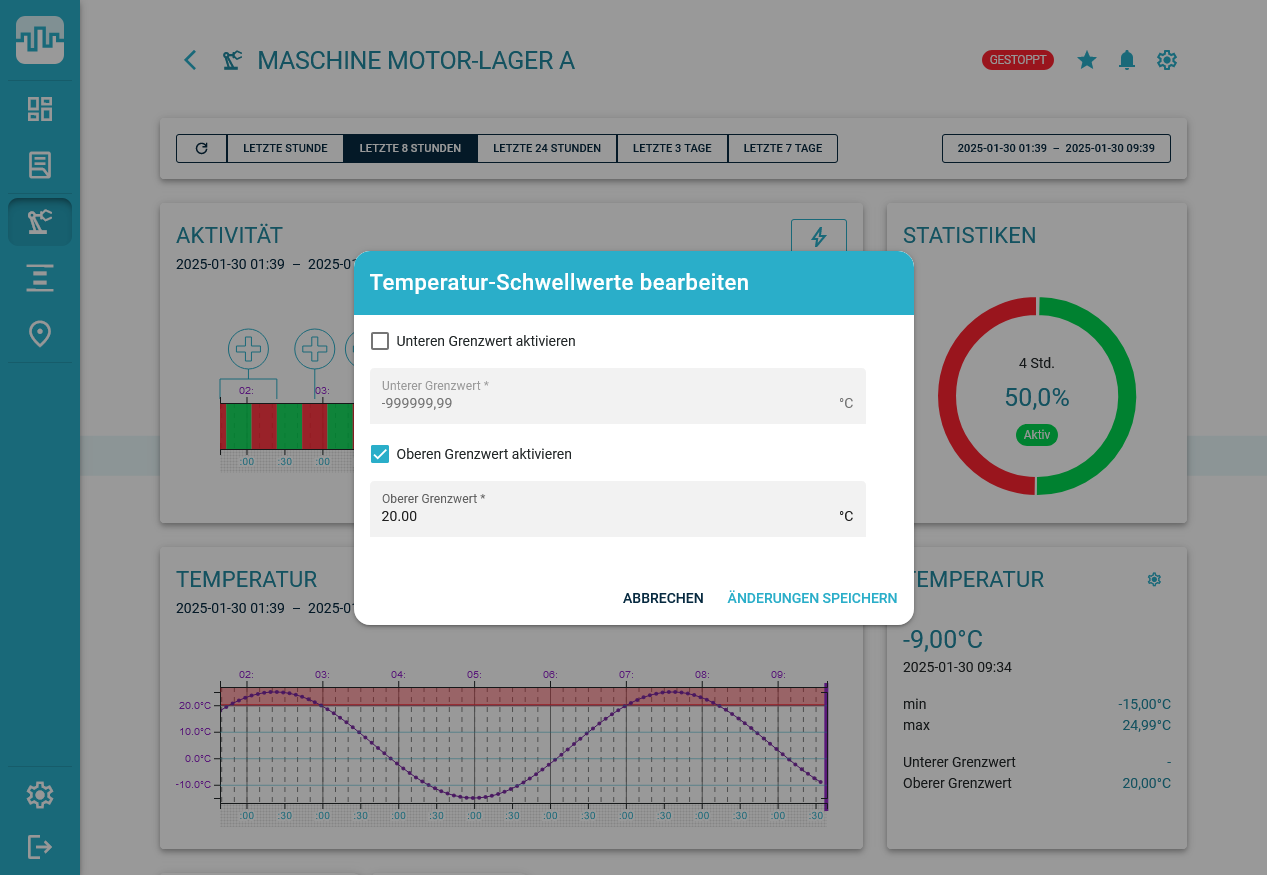Click the 'Oberer Grenzwert' input field

tap(618, 509)
